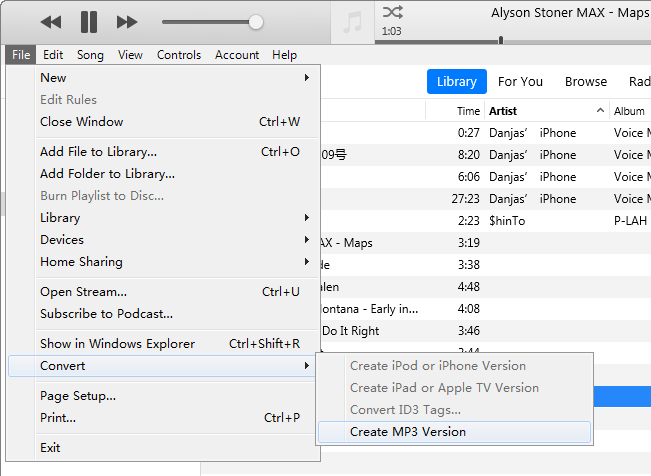Viewport: 651px width, 476px height.
Task: Open the File menu
Action: [x=21, y=55]
